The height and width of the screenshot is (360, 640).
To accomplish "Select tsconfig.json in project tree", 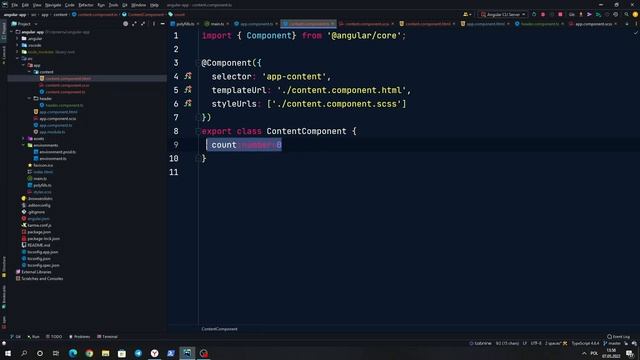I will [39, 258].
